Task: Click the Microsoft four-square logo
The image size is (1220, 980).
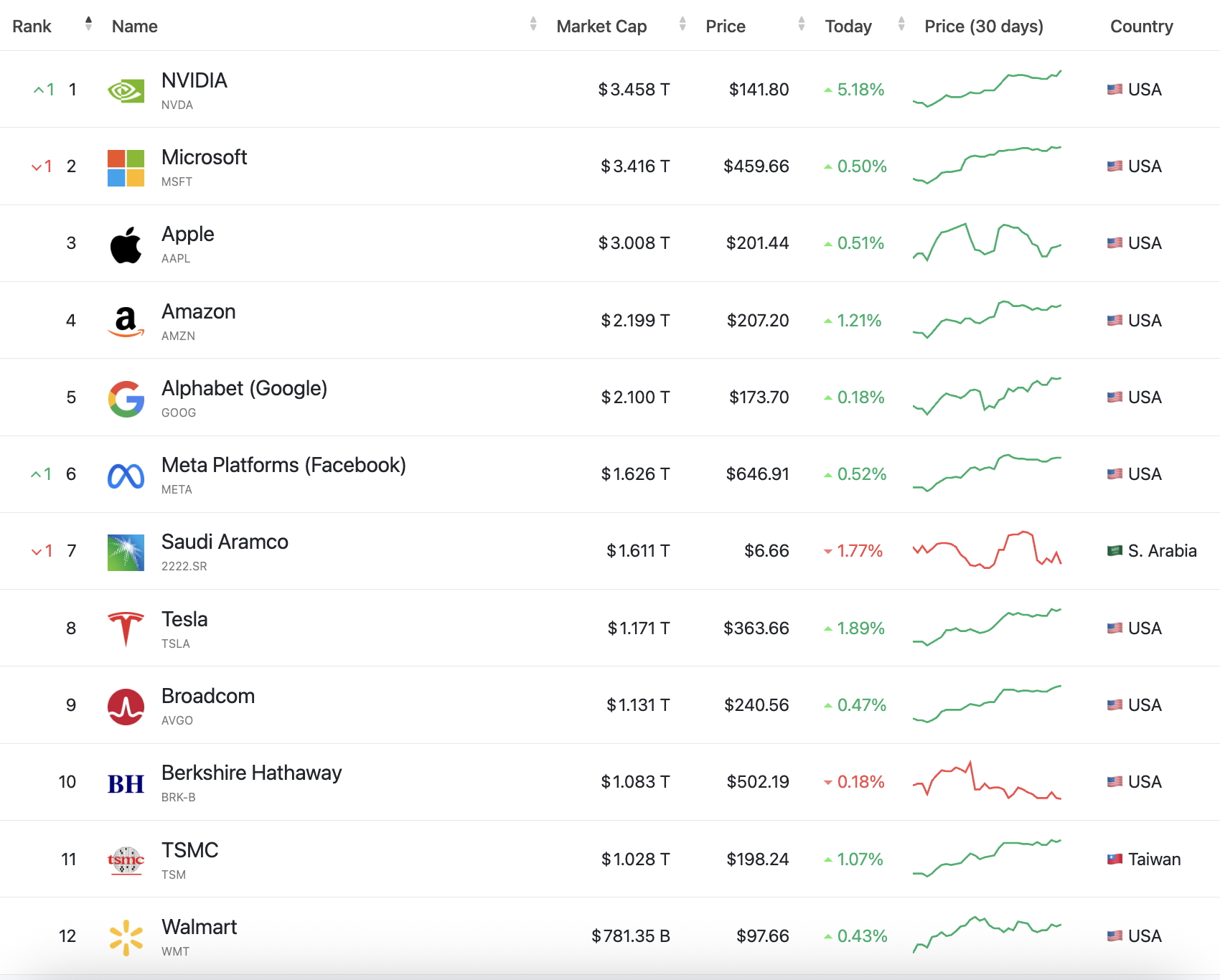Action: pos(126,168)
